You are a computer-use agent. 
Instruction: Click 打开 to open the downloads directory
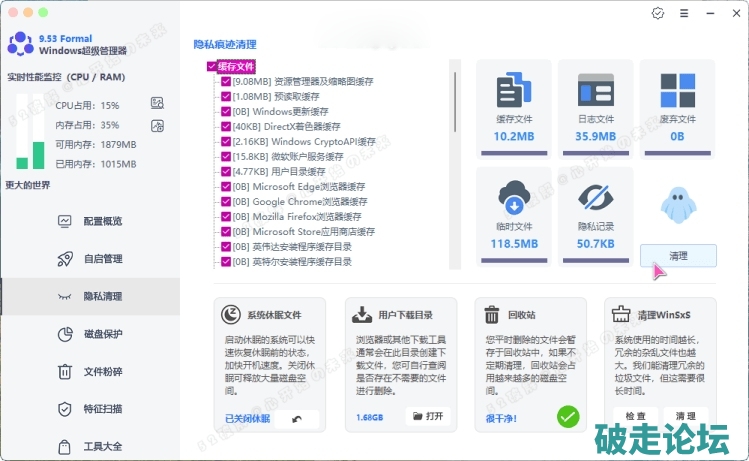coord(428,417)
